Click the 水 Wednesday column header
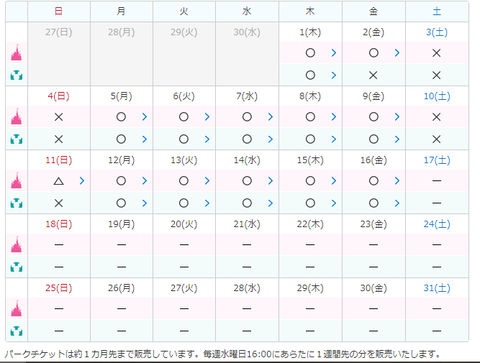This screenshot has width=480, height=363. (247, 11)
